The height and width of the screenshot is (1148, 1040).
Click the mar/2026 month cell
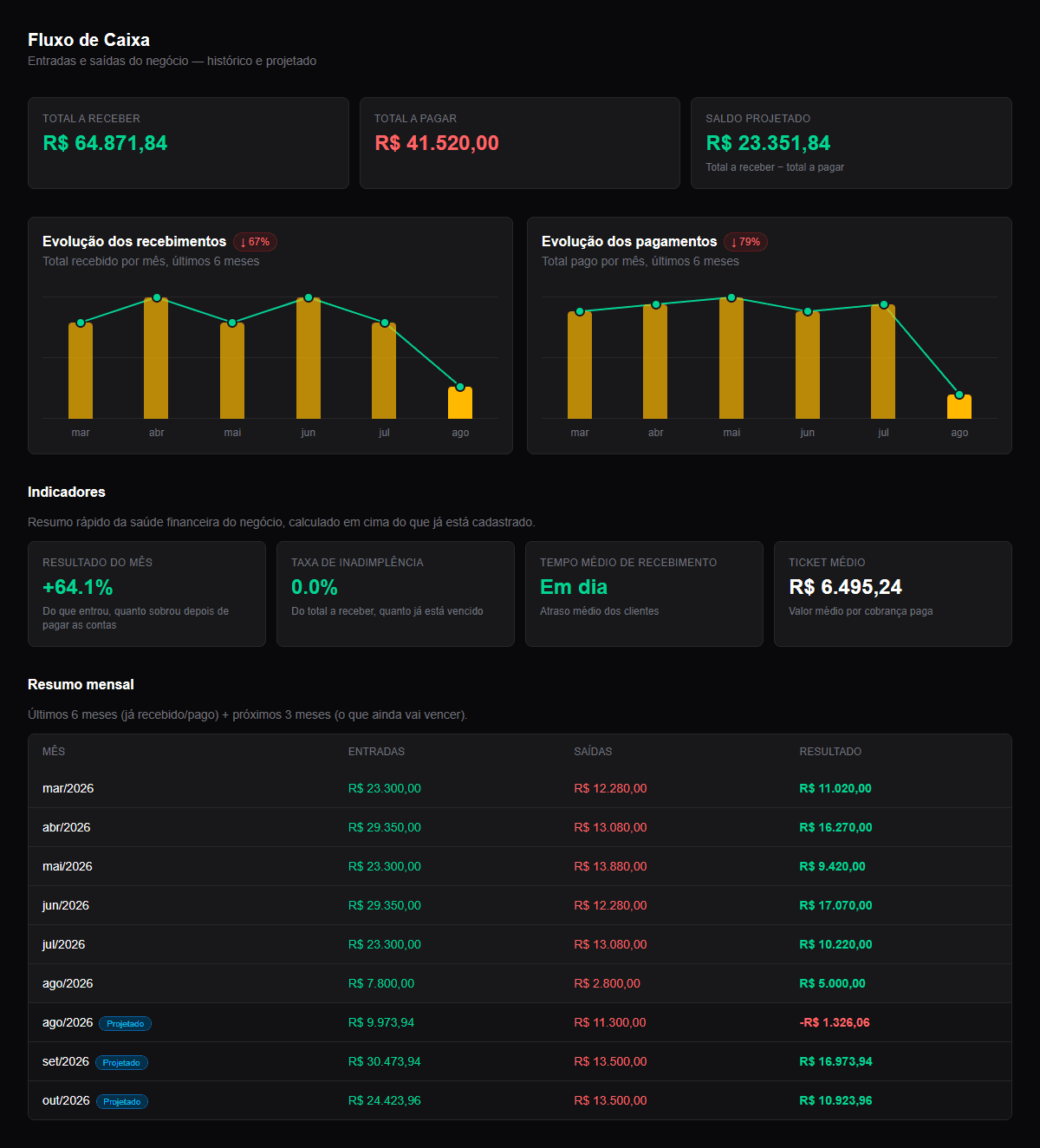tap(68, 788)
